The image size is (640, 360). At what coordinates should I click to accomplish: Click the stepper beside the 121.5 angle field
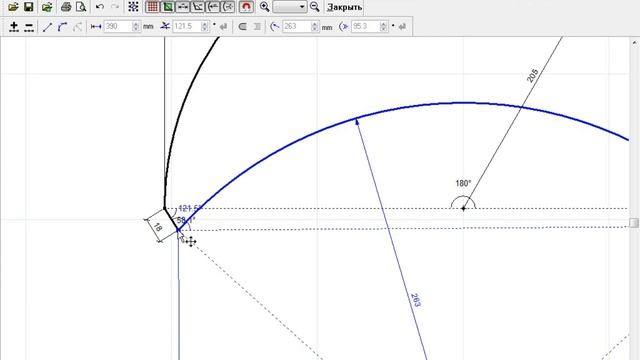click(205, 27)
